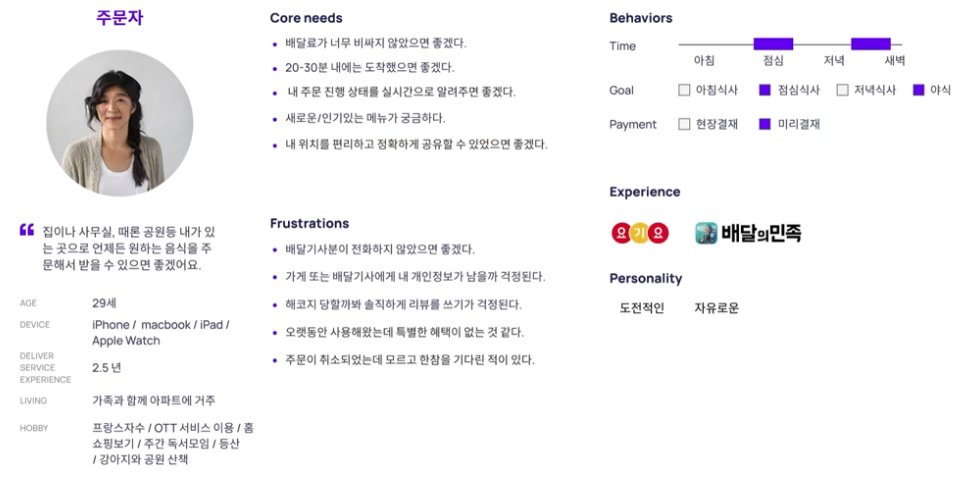Viewport: 966px width, 492px height.
Task: Check the 저녁식사 checkbox
Action: [842, 90]
